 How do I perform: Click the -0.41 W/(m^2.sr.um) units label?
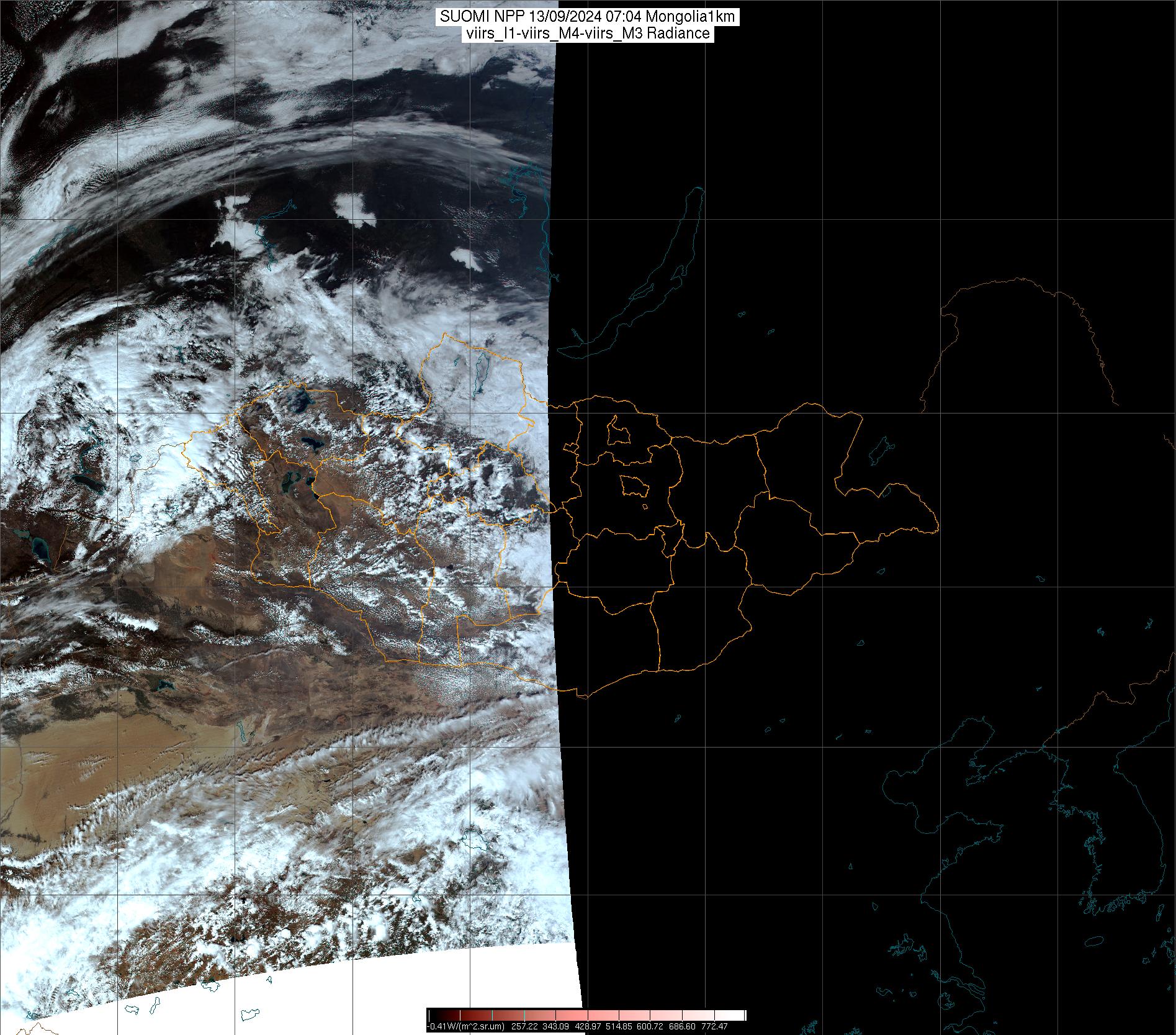pos(465,1026)
